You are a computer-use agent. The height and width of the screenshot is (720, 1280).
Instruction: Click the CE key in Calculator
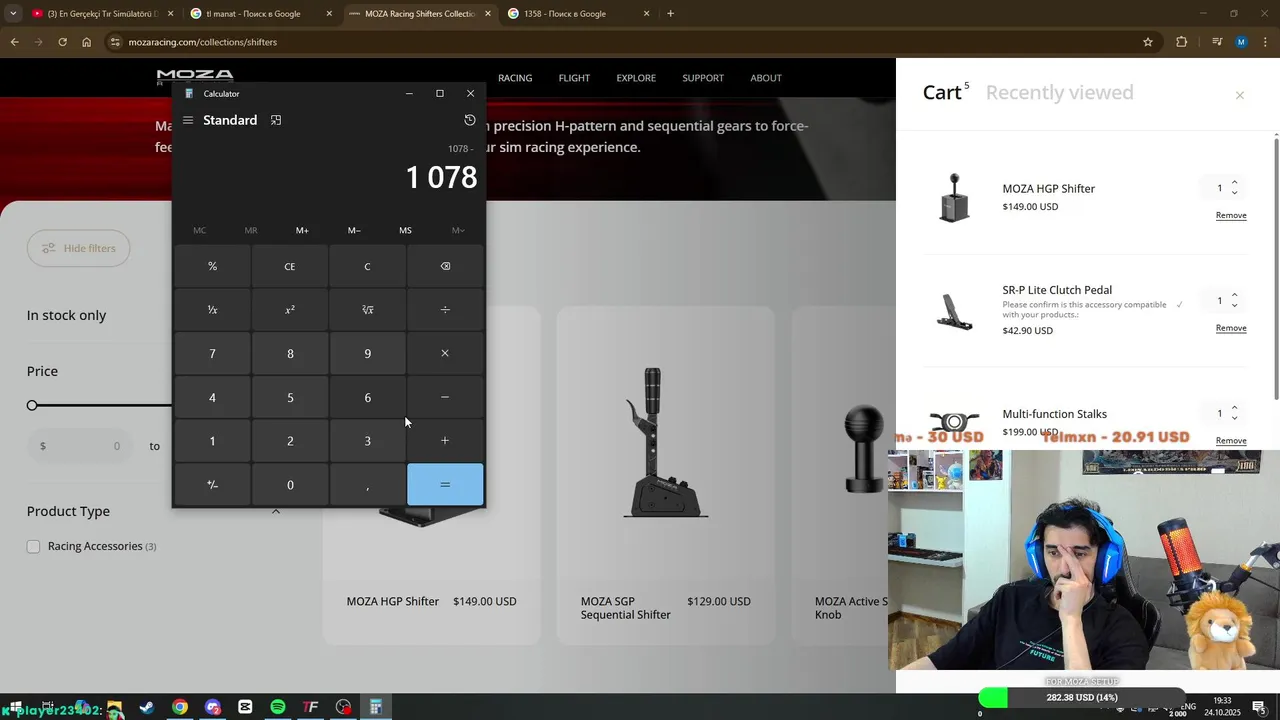[x=290, y=266]
